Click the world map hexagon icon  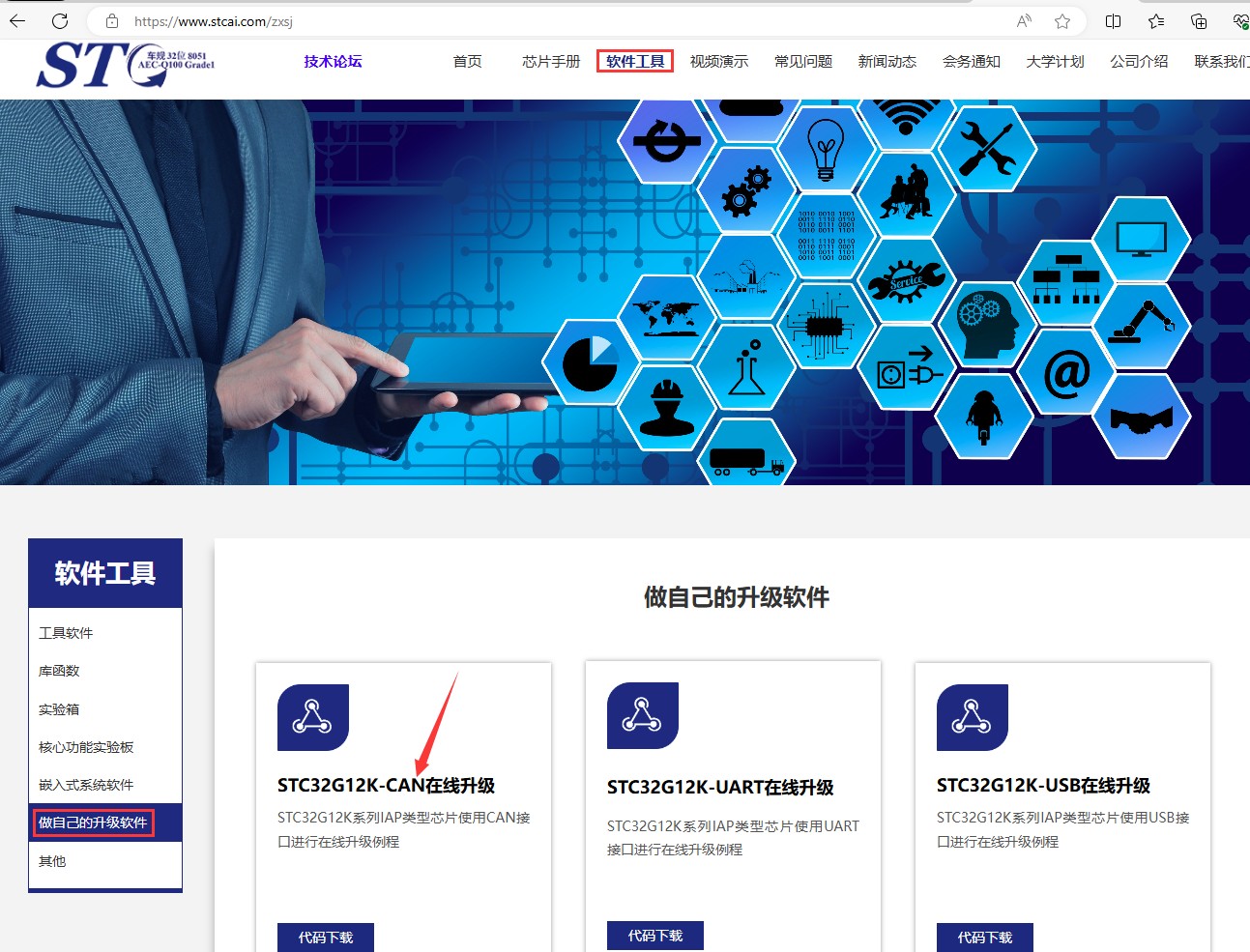(665, 317)
